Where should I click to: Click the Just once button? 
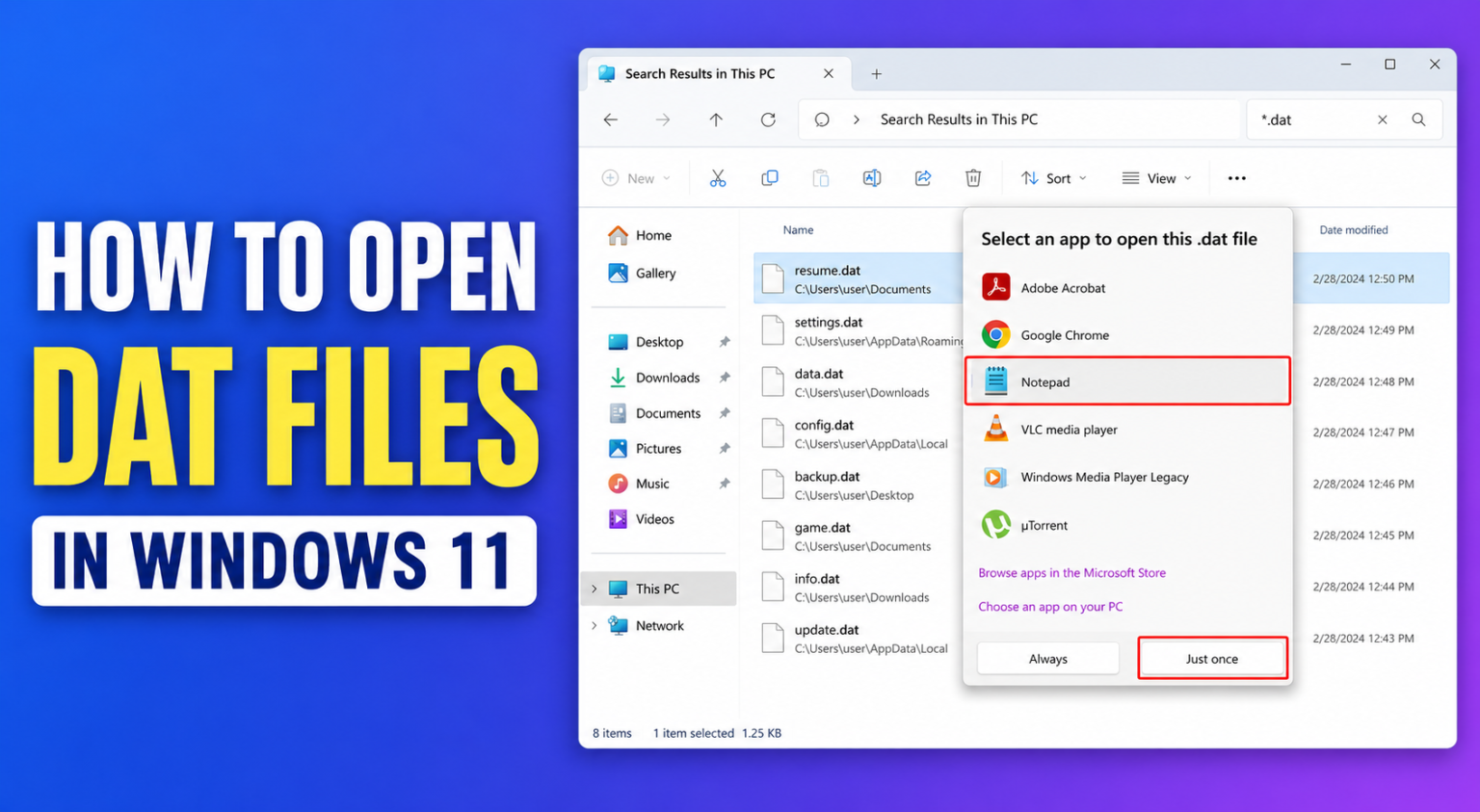[1212, 659]
